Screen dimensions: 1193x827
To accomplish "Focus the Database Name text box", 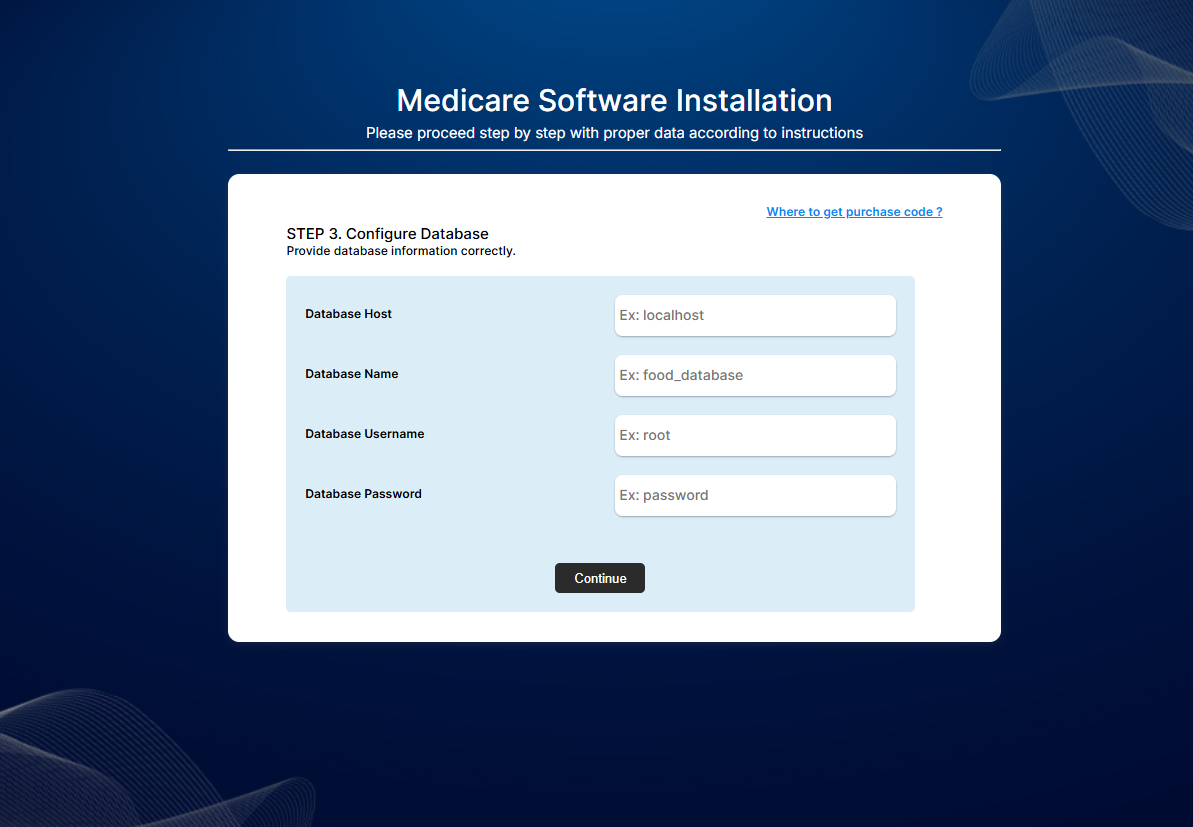I will 755,375.
